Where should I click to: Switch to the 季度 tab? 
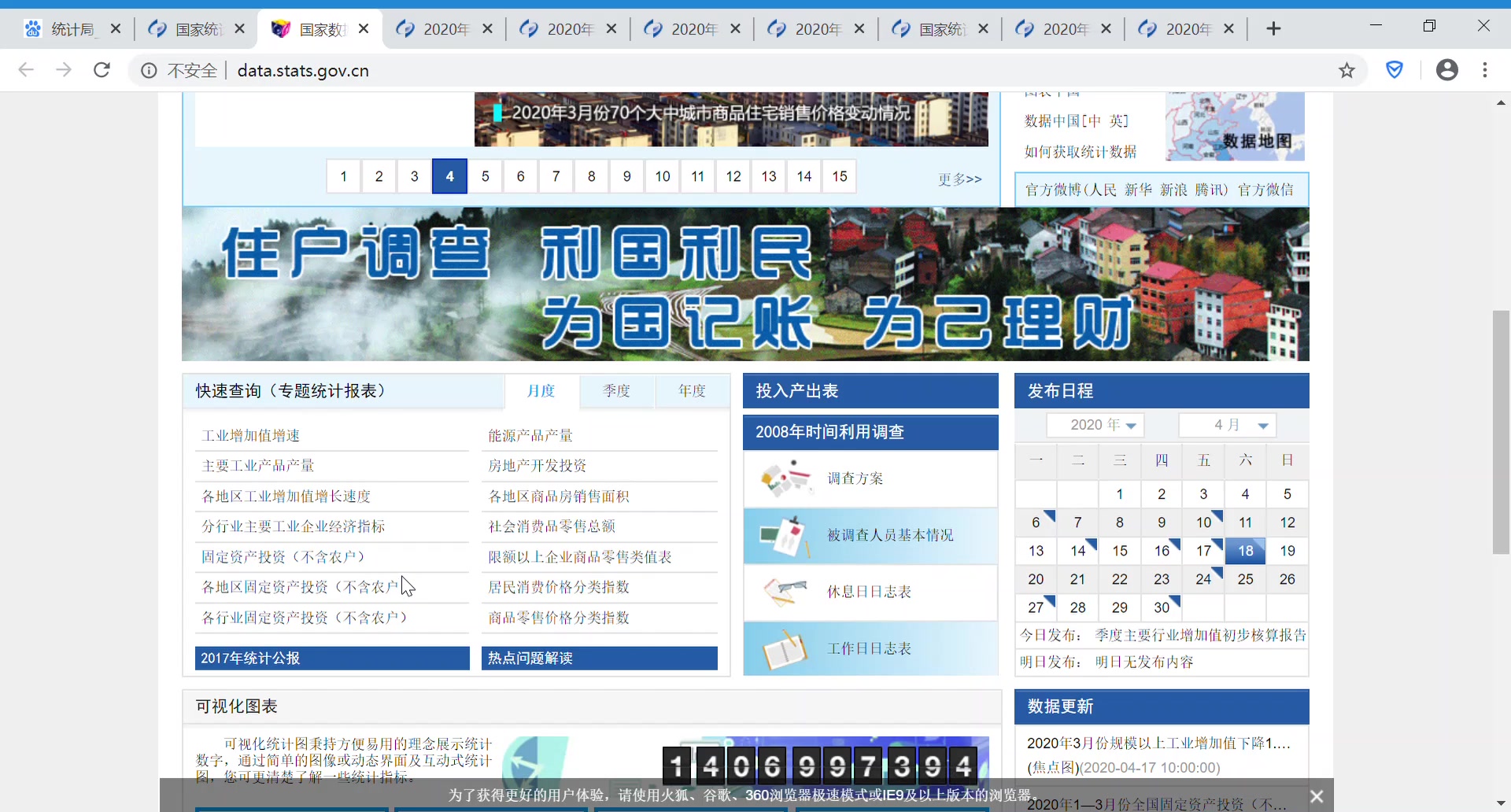pyautogui.click(x=617, y=391)
